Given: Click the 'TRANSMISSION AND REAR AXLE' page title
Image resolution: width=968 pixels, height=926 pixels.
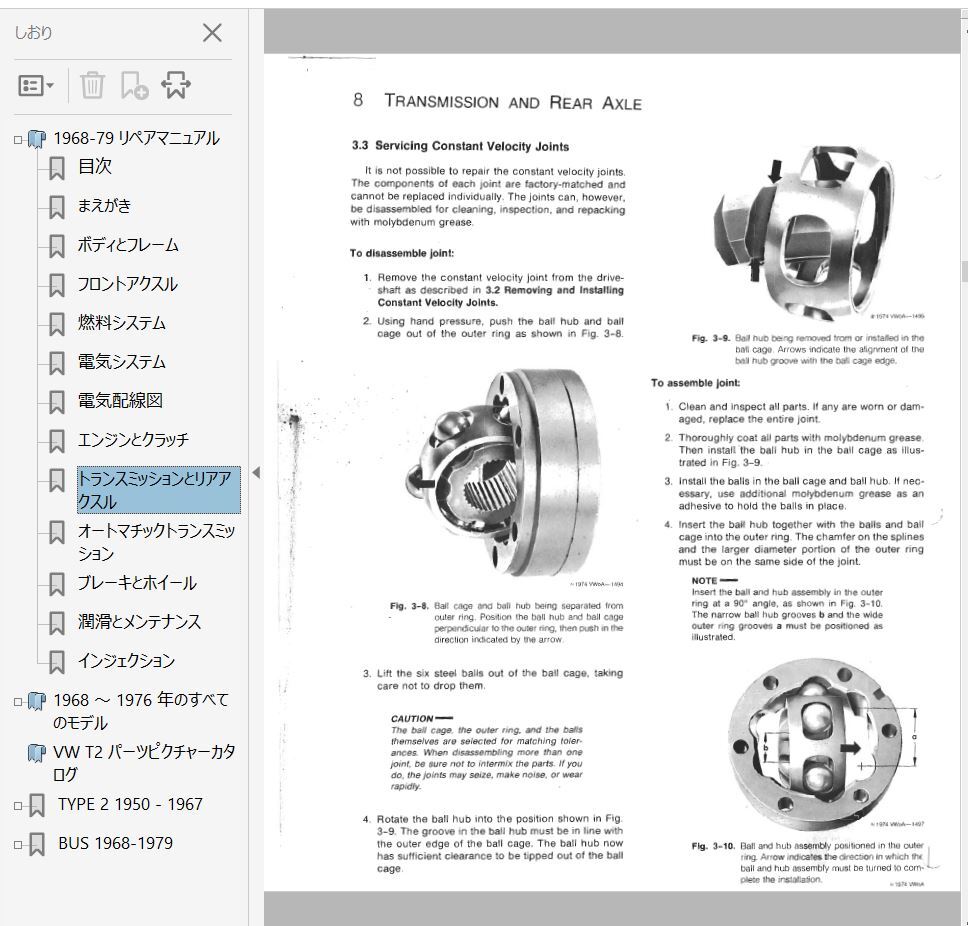Looking at the screenshot, I should [x=513, y=102].
